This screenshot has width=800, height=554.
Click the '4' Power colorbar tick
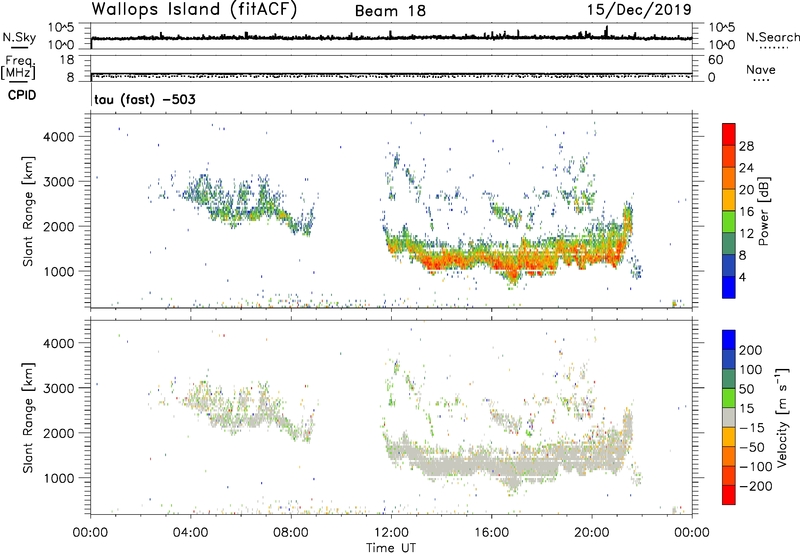pyautogui.click(x=742, y=277)
